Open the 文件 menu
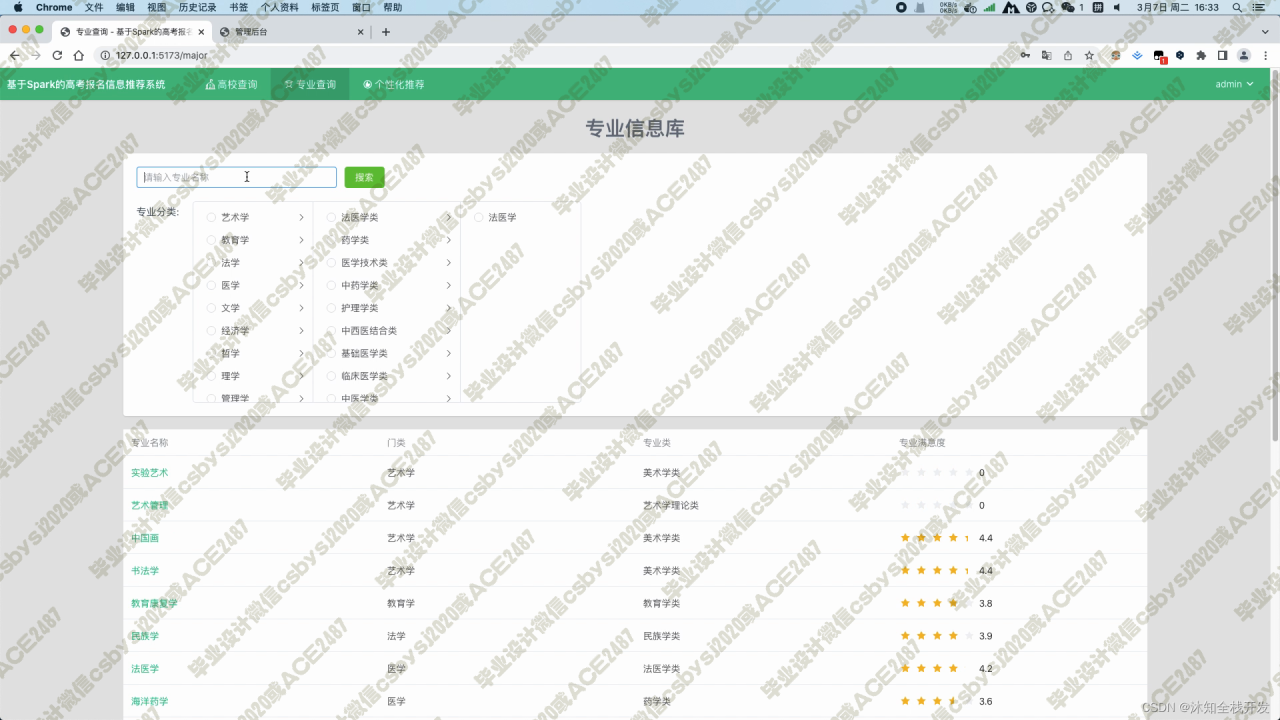The height and width of the screenshot is (720, 1280). pyautogui.click(x=94, y=7)
